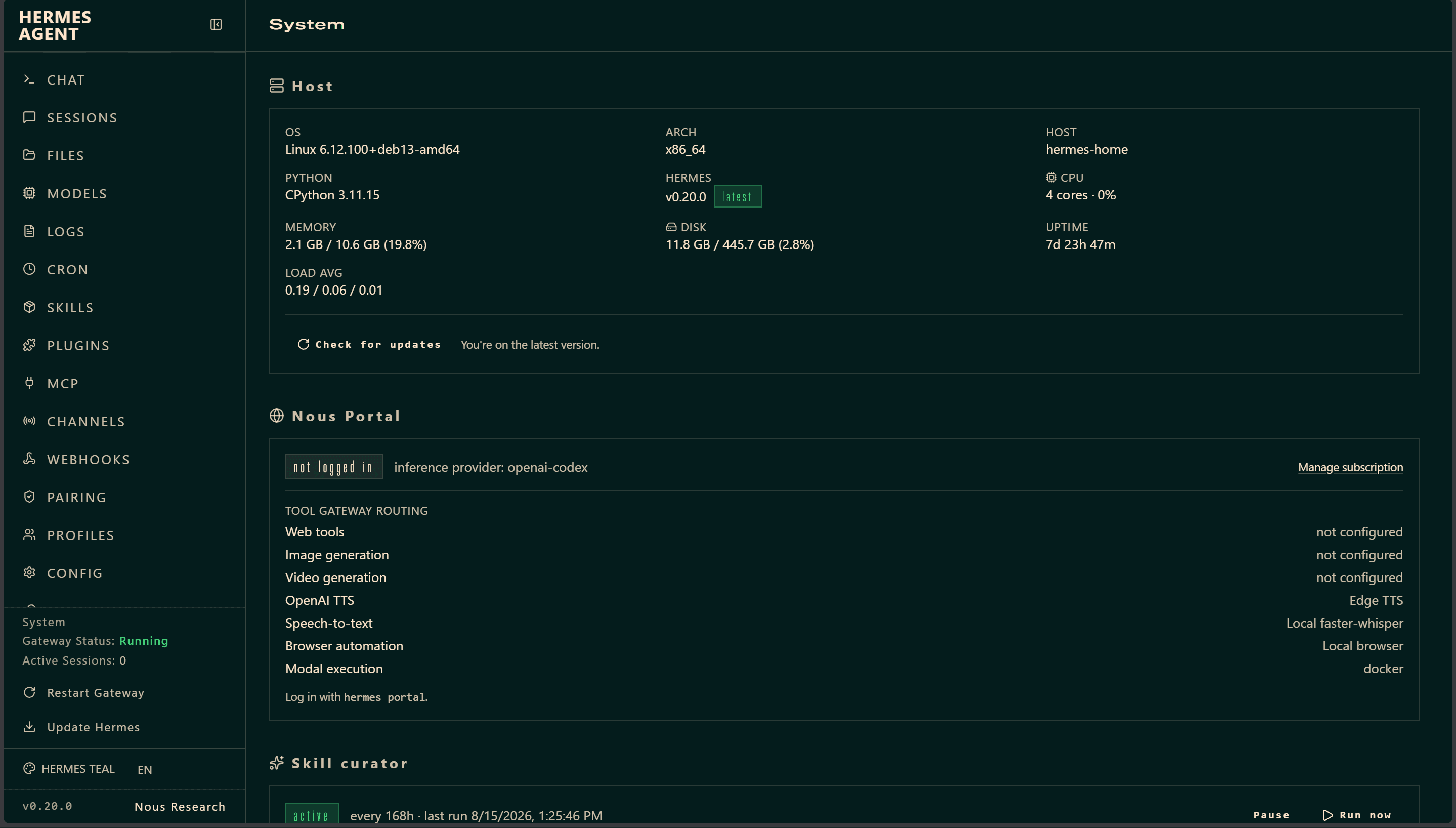Click the Nous Portal globe icon
Viewport: 1456px width, 828px height.
pyautogui.click(x=277, y=416)
